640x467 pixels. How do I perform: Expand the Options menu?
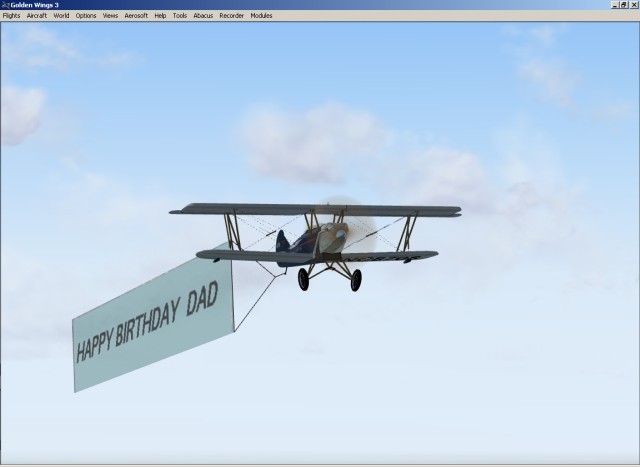(86, 16)
